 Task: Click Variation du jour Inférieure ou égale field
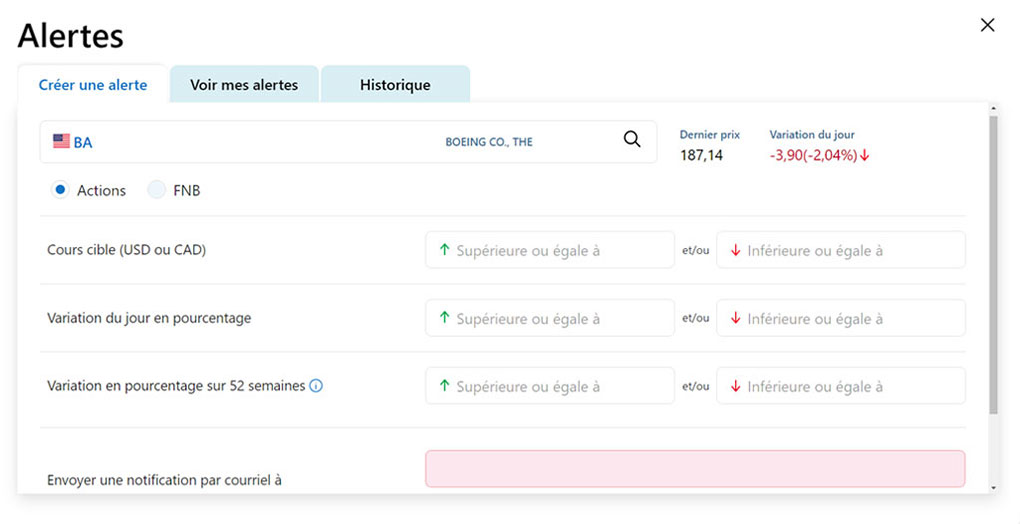[x=840, y=319]
